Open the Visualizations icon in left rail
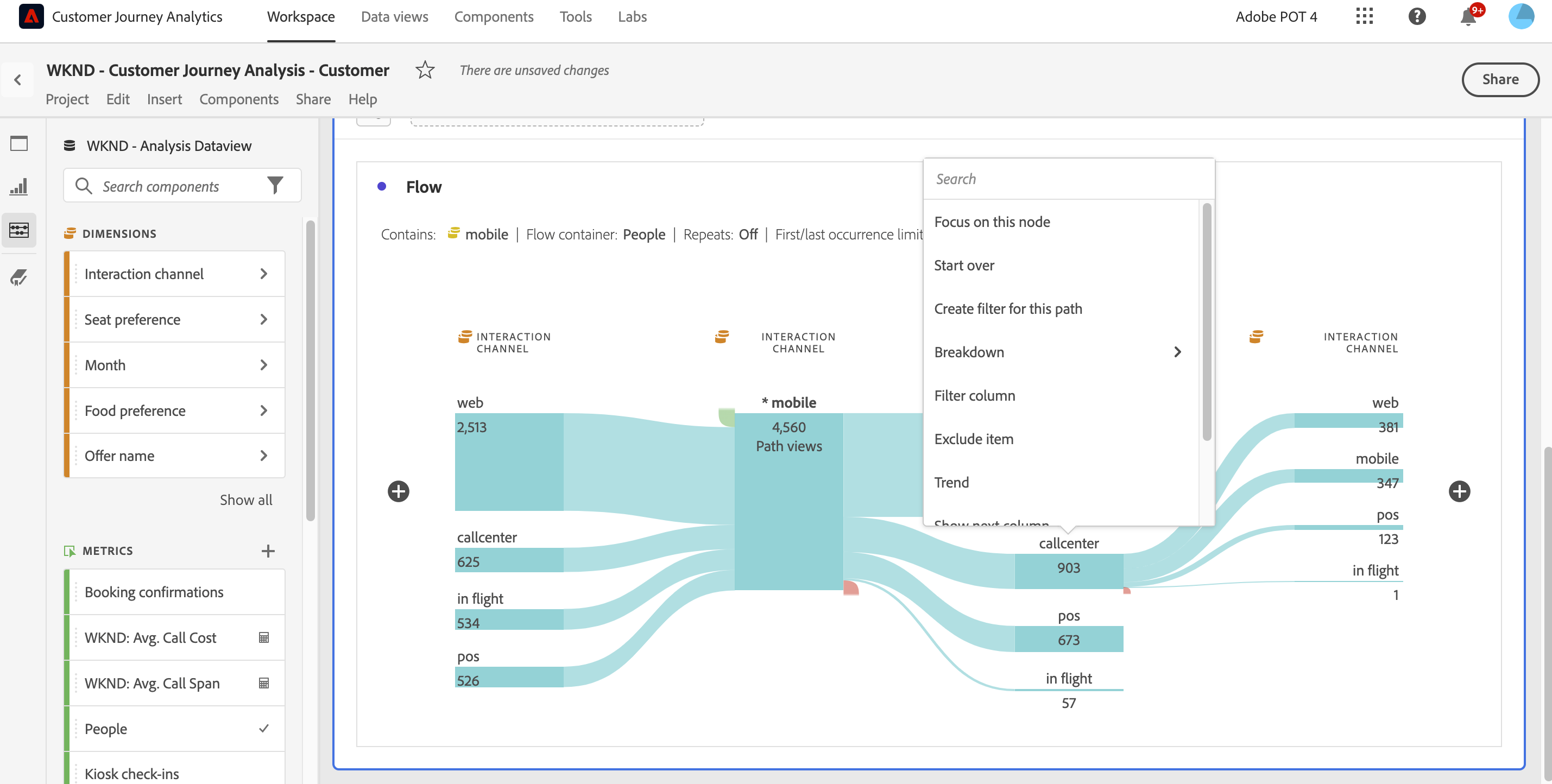1552x784 pixels. 18,187
